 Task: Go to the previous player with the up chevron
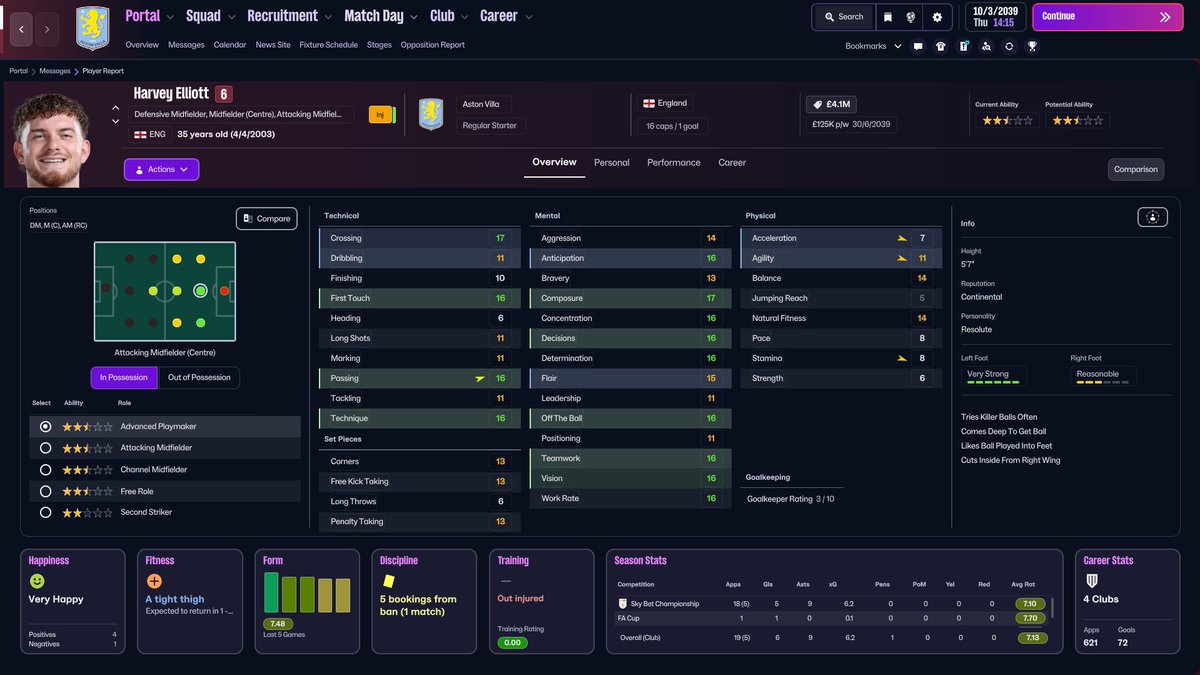click(x=116, y=108)
